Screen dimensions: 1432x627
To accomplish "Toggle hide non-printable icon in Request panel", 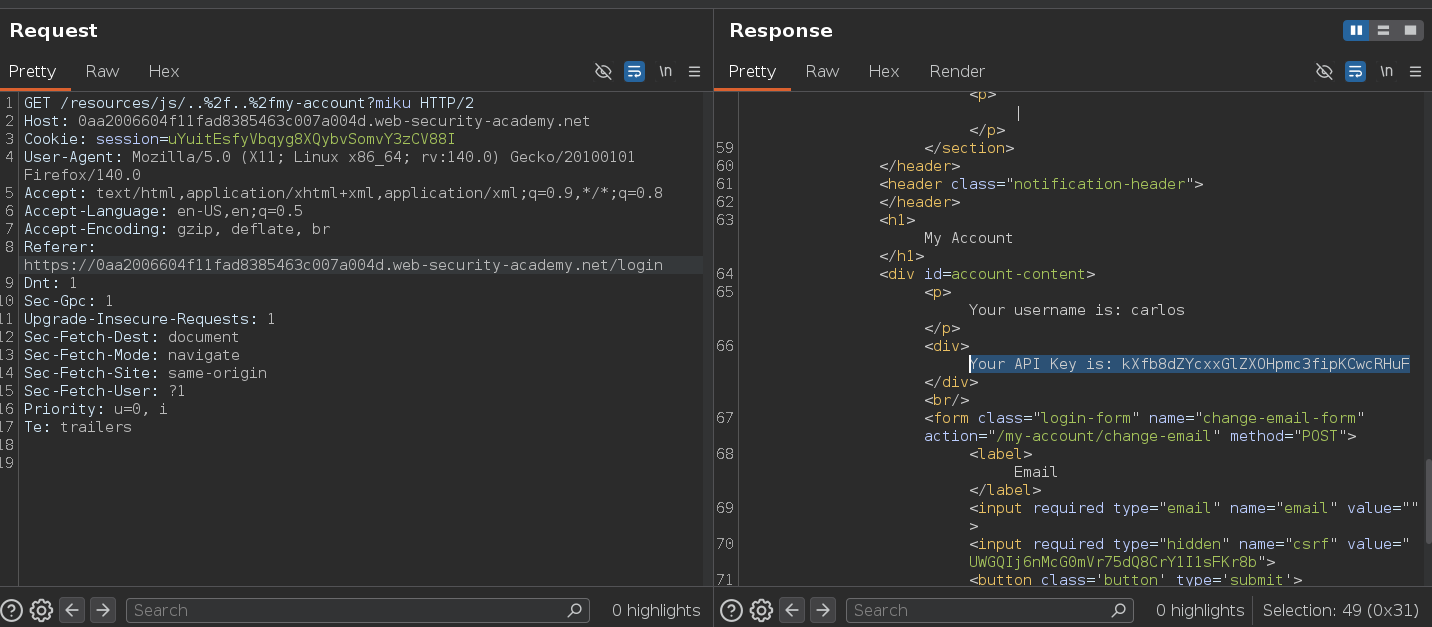I will (603, 71).
